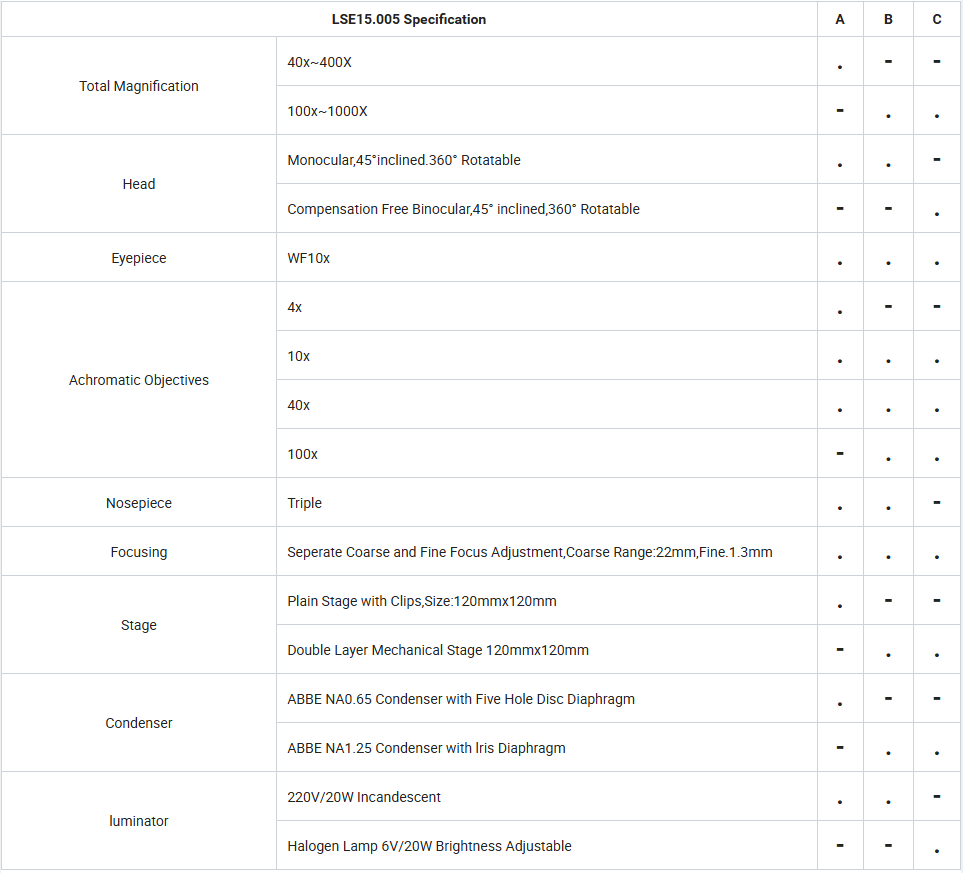Viewport: 963px width, 873px height.
Task: Select ABBE NA1.25 Condenser with Iris cell
Action: pyautogui.click(x=547, y=748)
